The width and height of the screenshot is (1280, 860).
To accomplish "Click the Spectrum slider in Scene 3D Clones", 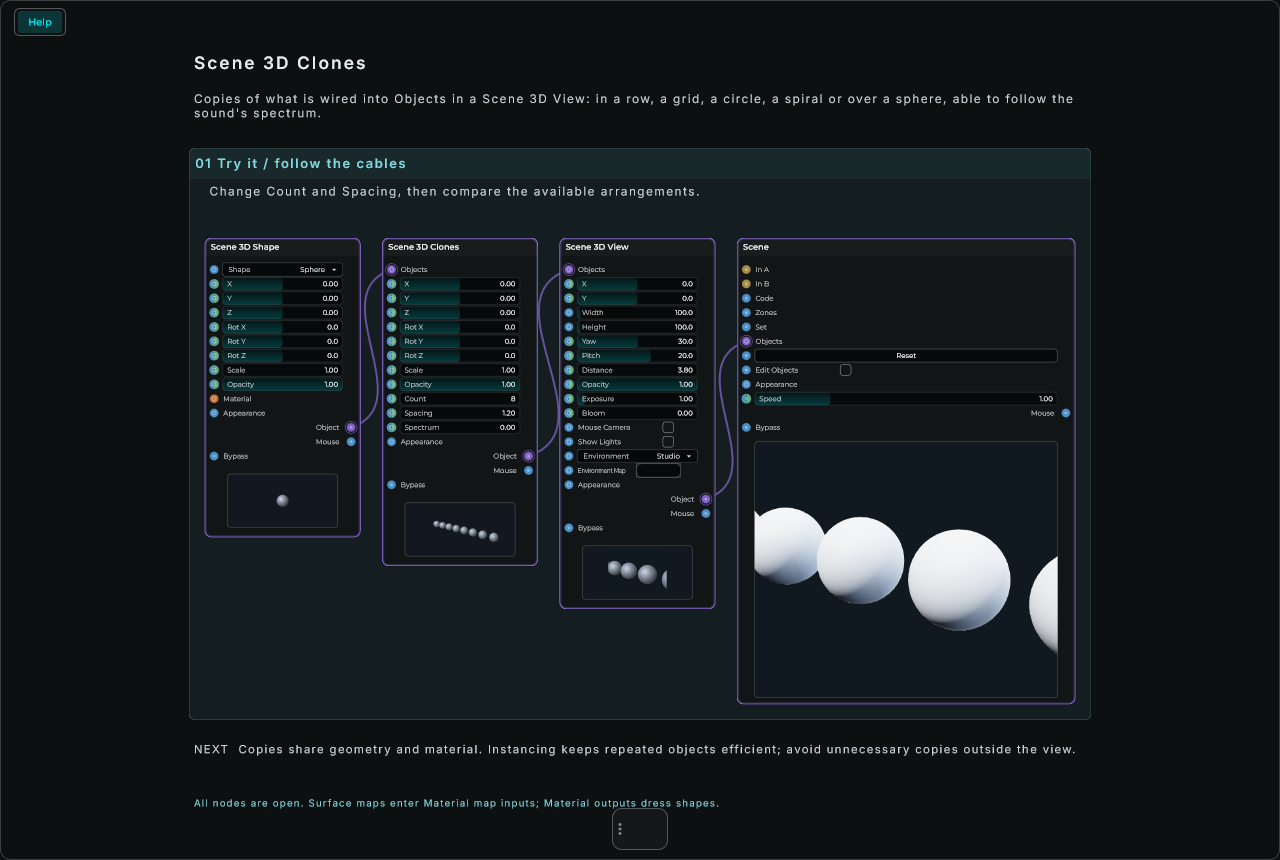I will (x=460, y=427).
